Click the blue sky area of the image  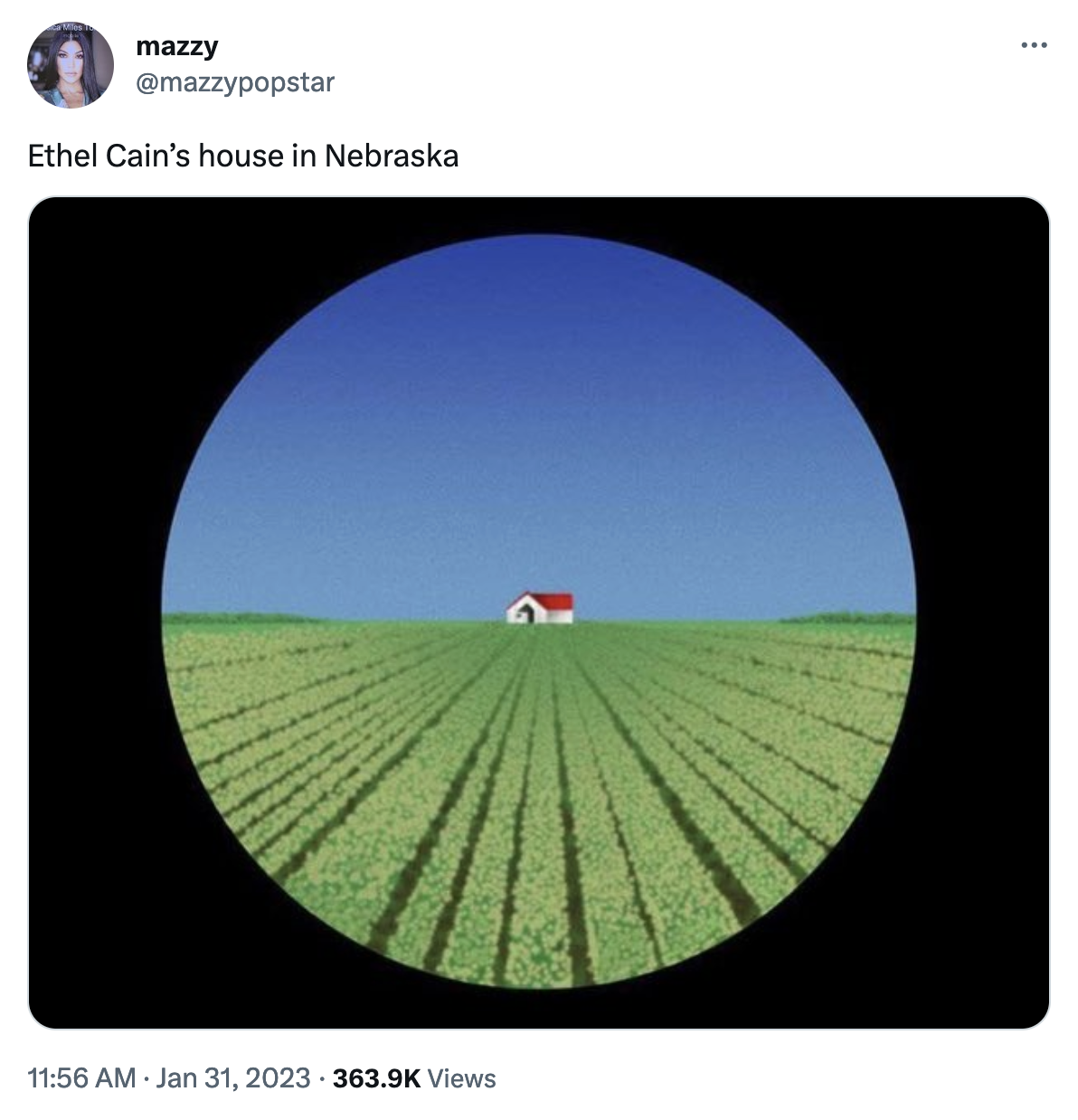coord(539,416)
